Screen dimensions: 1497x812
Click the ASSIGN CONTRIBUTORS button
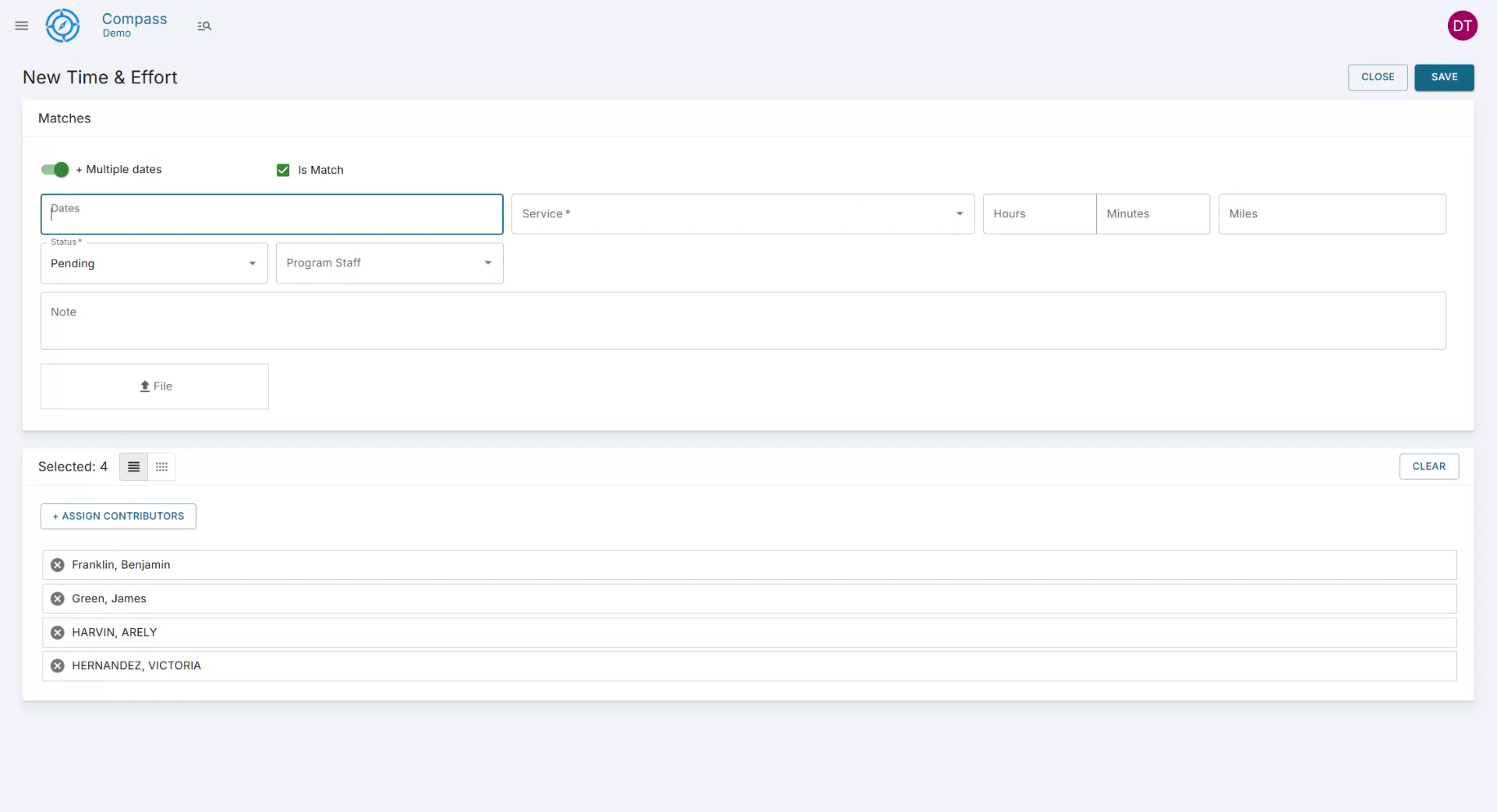point(118,516)
